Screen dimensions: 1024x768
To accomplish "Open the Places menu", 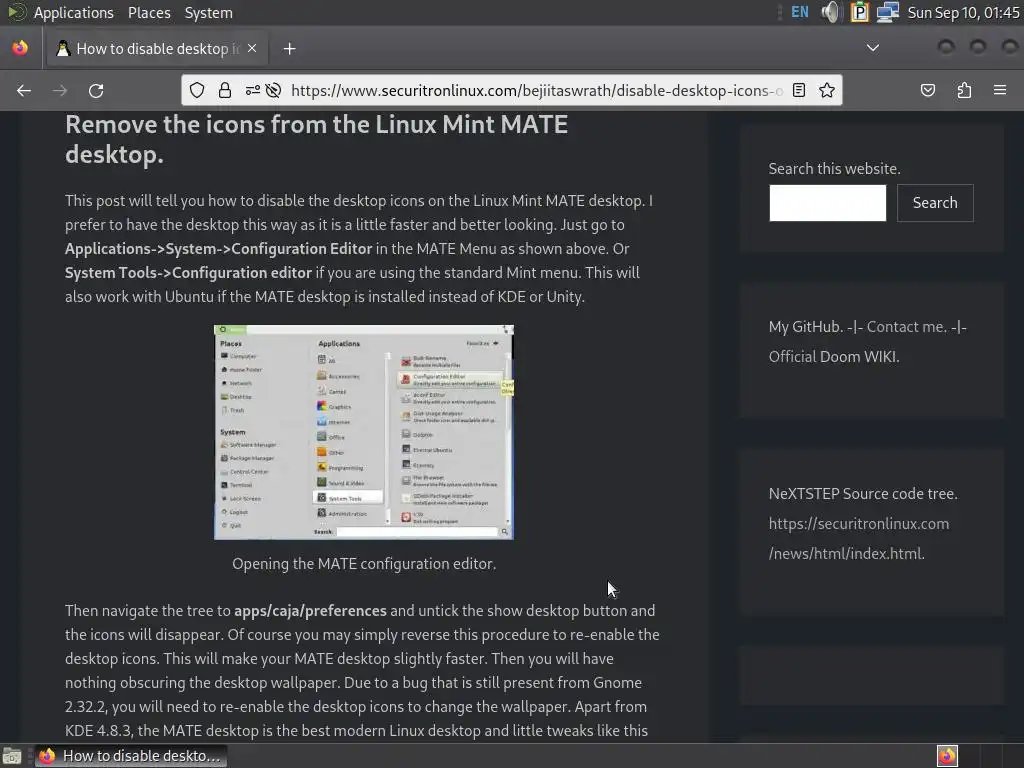I will 149,12.
